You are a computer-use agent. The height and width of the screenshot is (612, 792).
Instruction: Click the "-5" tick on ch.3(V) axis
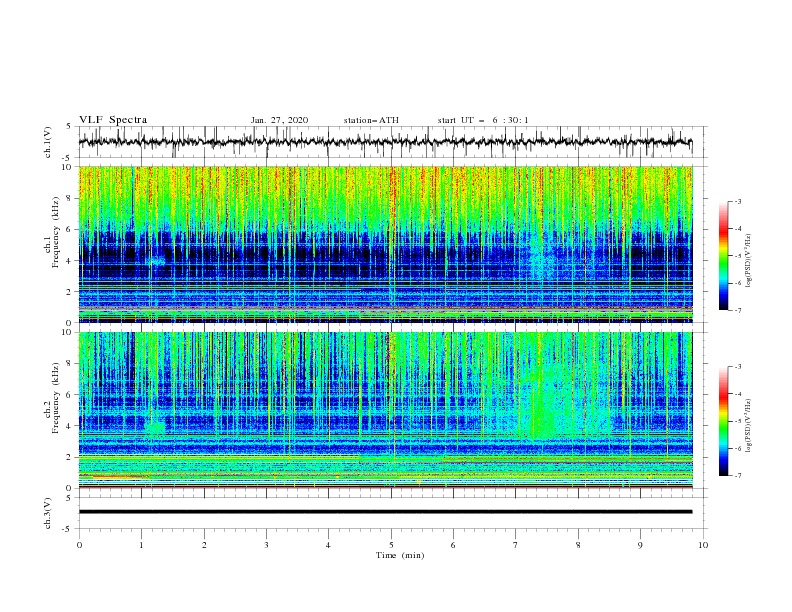click(x=68, y=529)
